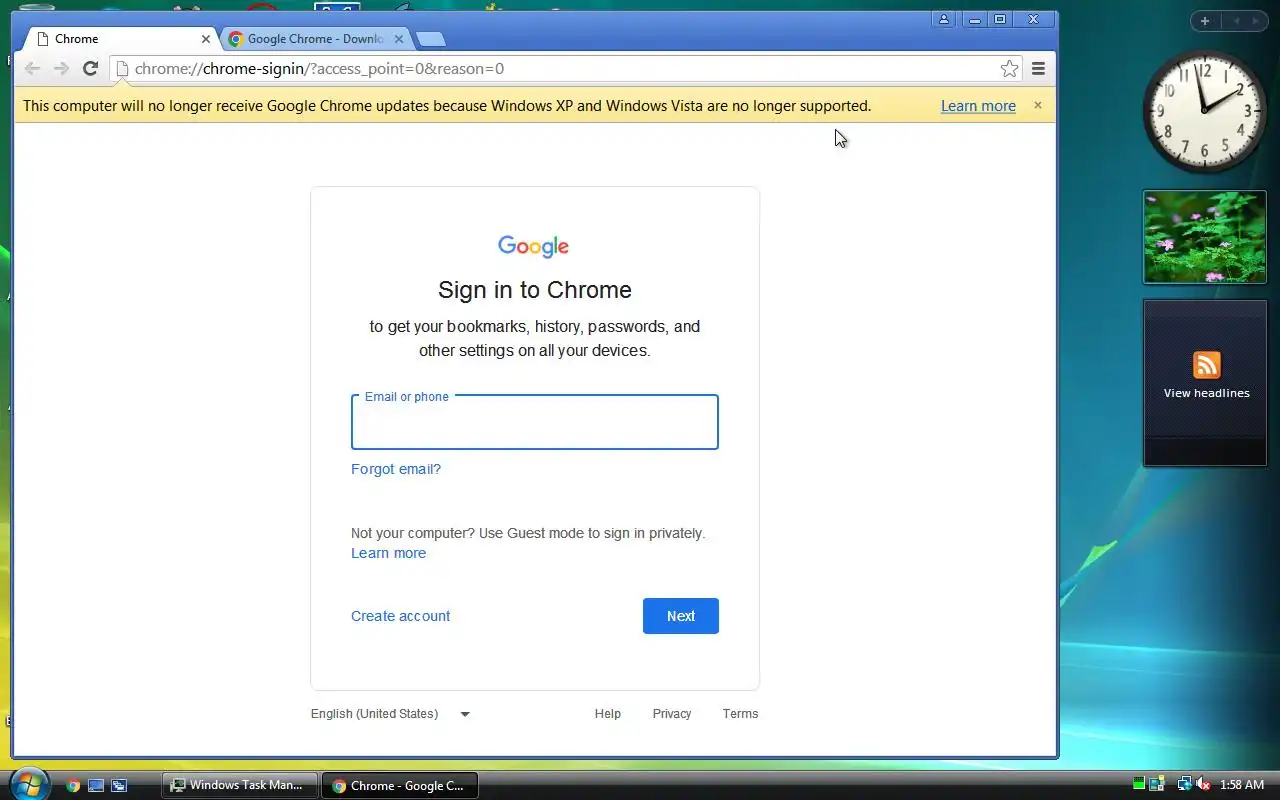Open Learn more link in update warning bar
This screenshot has height=800, width=1280.
click(978, 106)
